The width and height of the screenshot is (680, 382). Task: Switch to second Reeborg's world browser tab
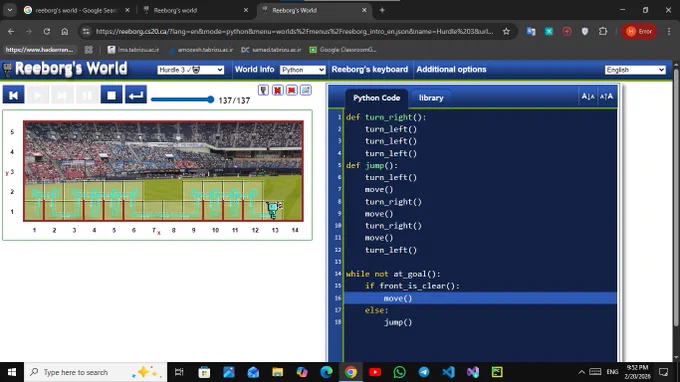(x=195, y=10)
